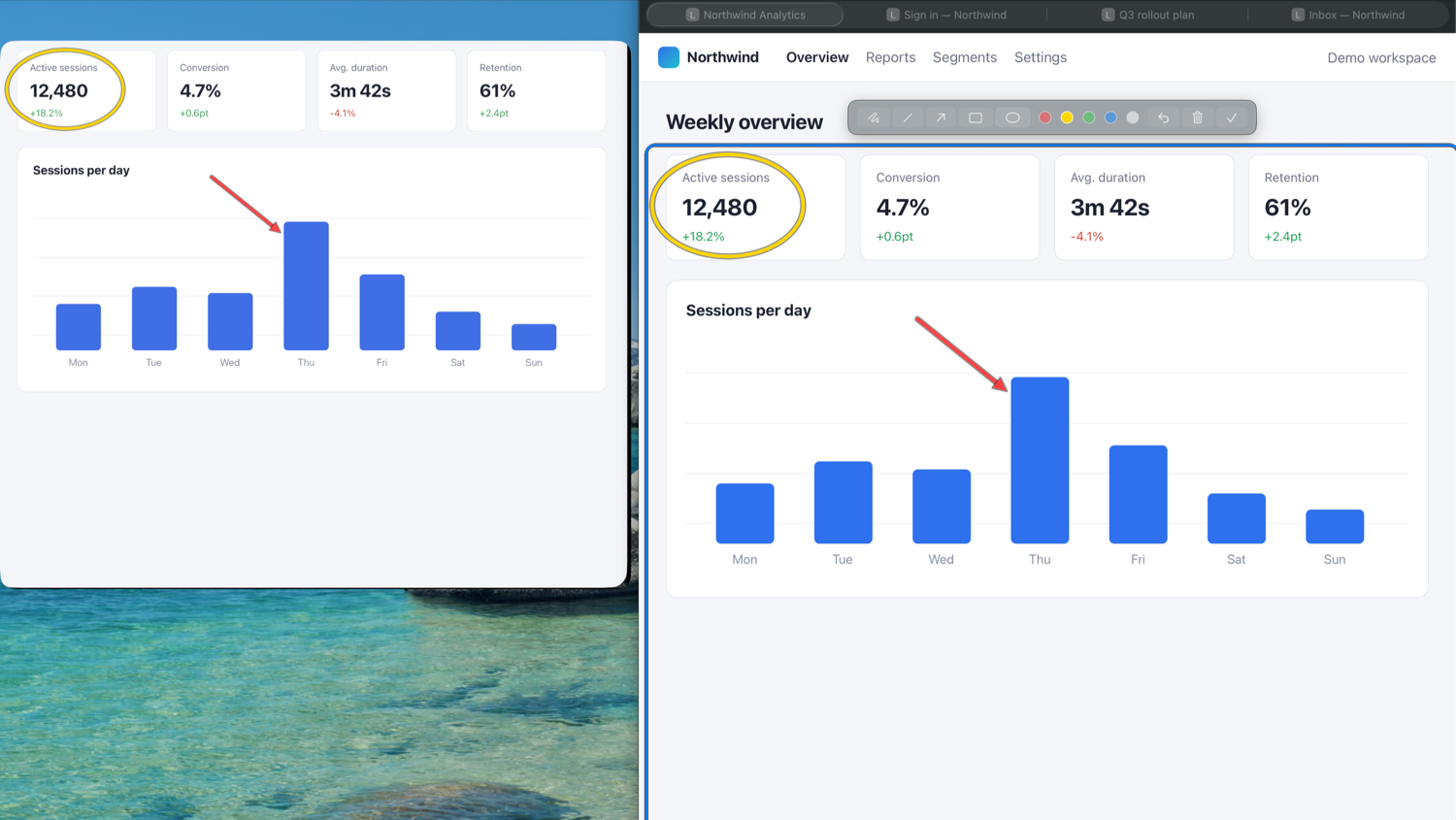Click the Fri bar in the preview window
This screenshot has height=820, width=1456.
pos(381,312)
